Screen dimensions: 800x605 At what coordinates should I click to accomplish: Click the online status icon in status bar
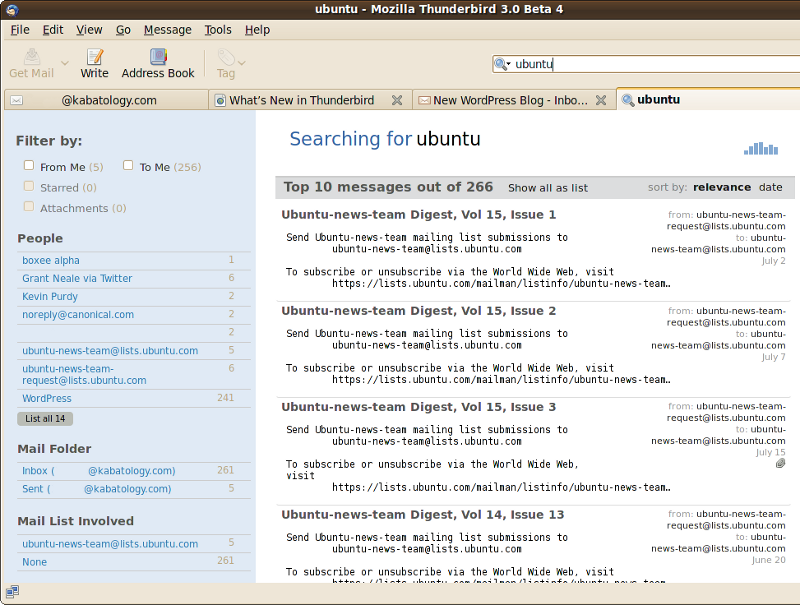click(12, 592)
